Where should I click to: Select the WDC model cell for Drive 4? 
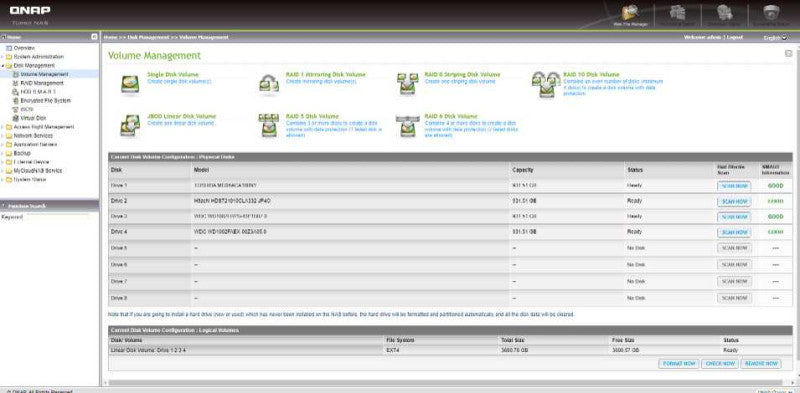(x=350, y=232)
